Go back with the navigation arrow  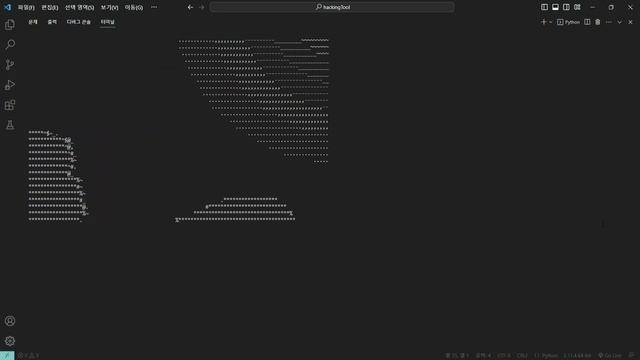click(x=190, y=7)
